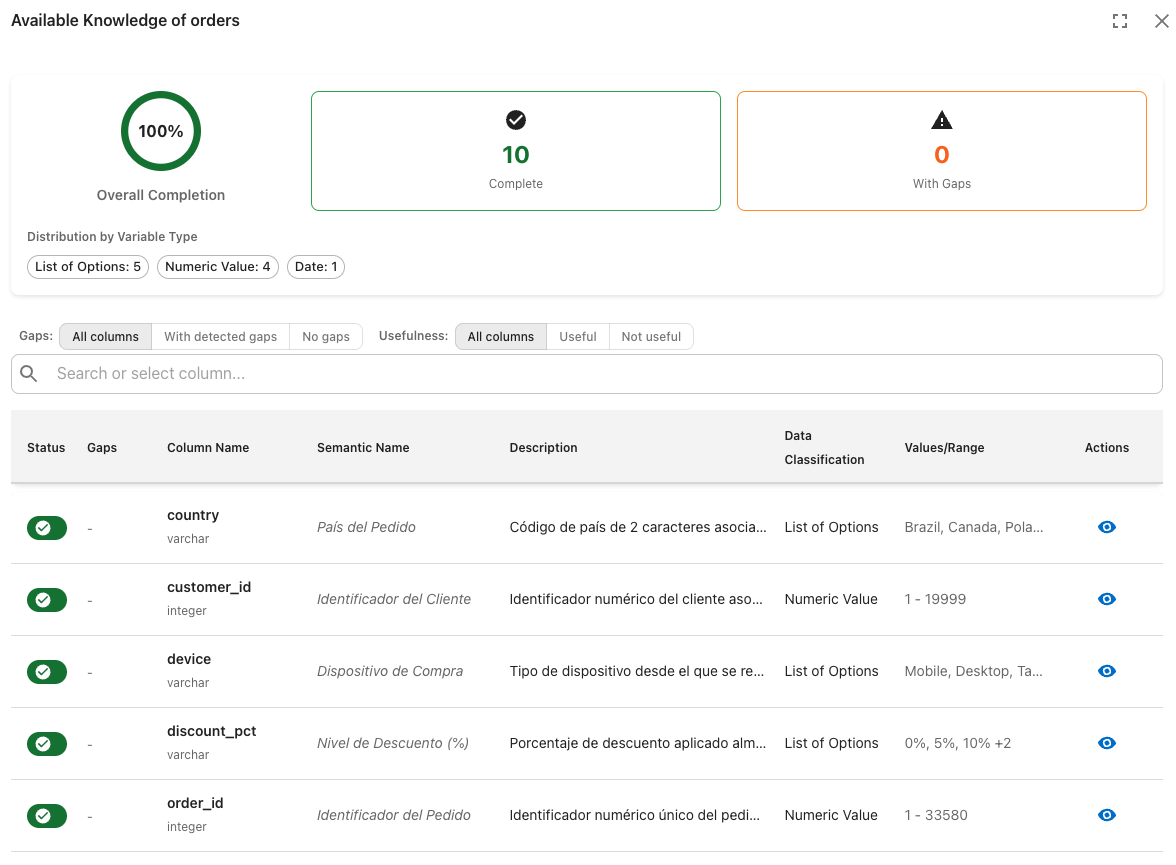This screenshot has height=865, width=1176.
Task: Toggle the green status switch for country
Action: (x=46, y=528)
